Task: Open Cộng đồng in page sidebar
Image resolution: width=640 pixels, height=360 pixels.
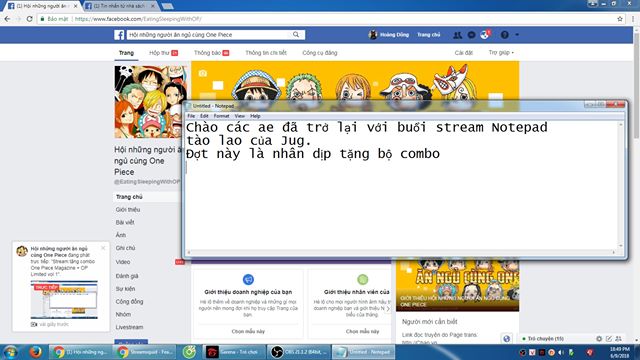Action: [x=129, y=301]
